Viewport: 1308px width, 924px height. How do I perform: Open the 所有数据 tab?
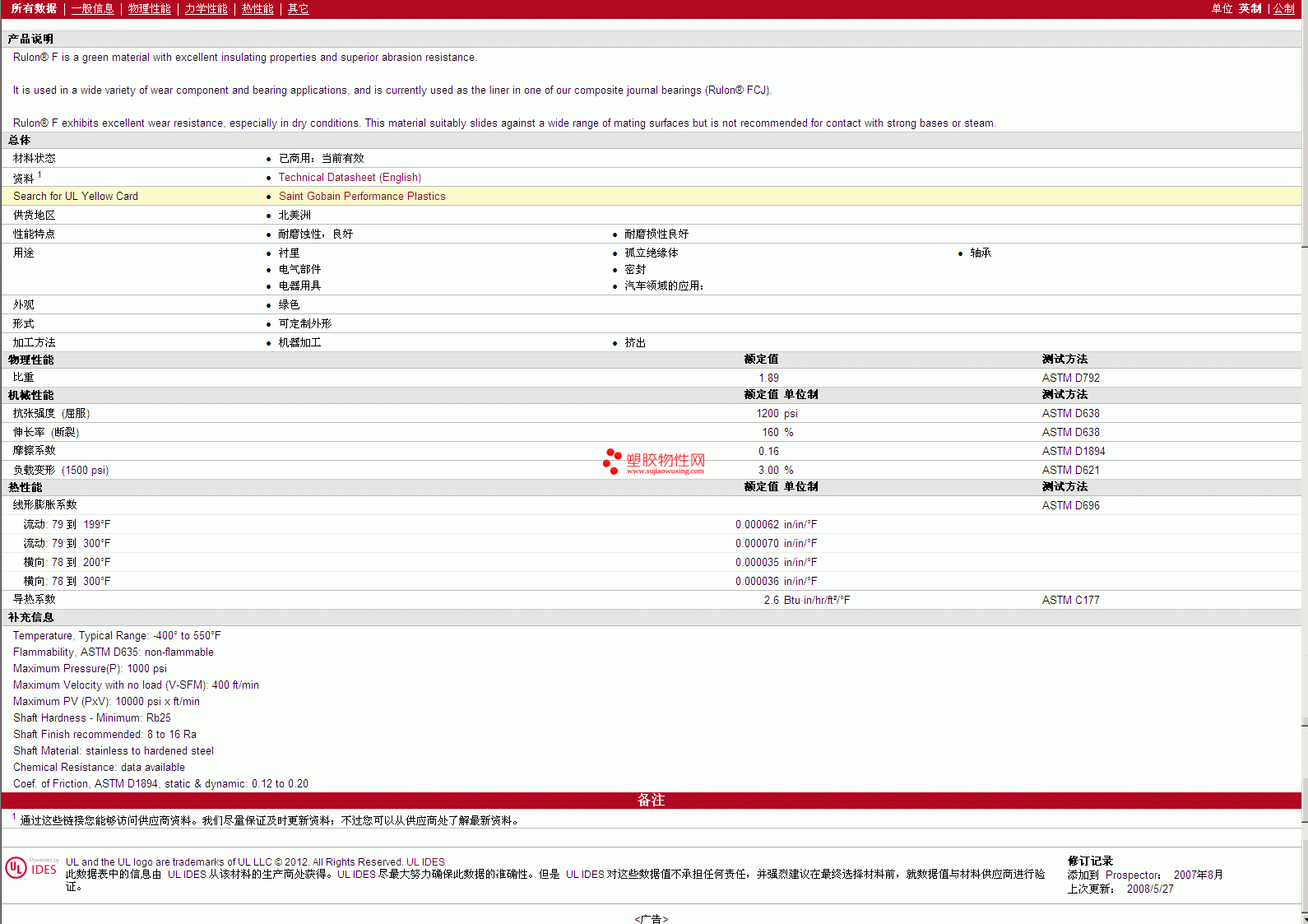[34, 8]
